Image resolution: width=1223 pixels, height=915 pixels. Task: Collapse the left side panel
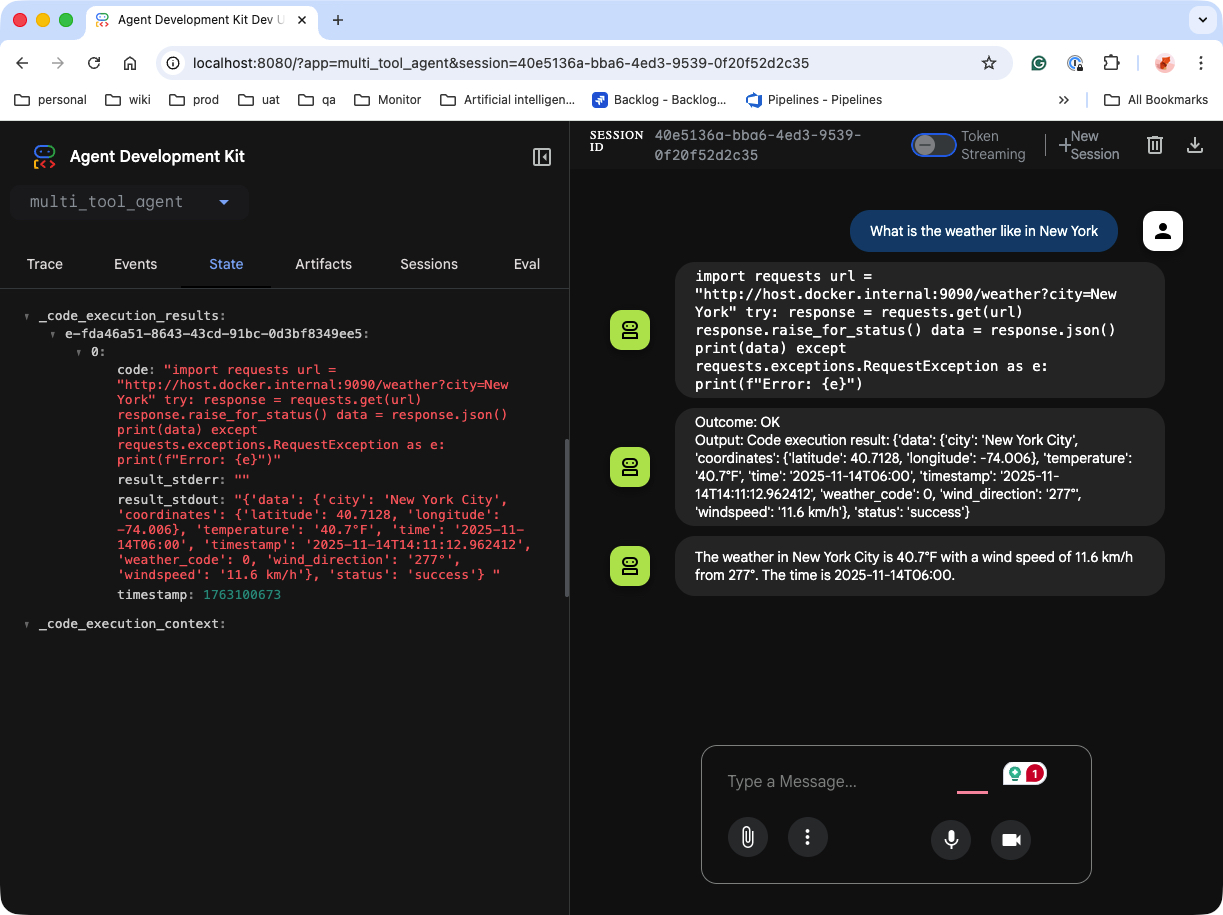(x=542, y=157)
